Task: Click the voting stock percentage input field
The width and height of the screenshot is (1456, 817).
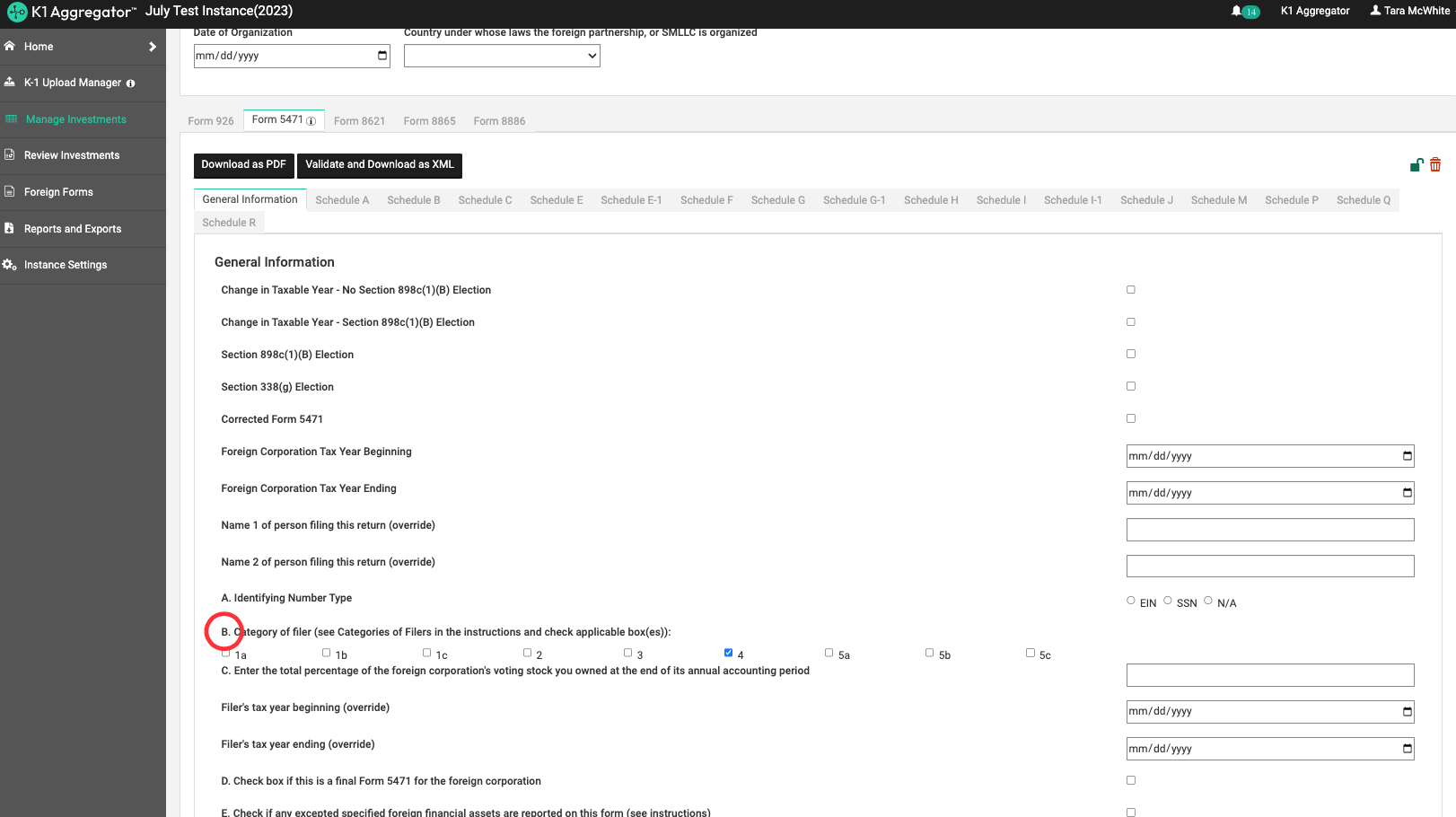Action: (1270, 675)
